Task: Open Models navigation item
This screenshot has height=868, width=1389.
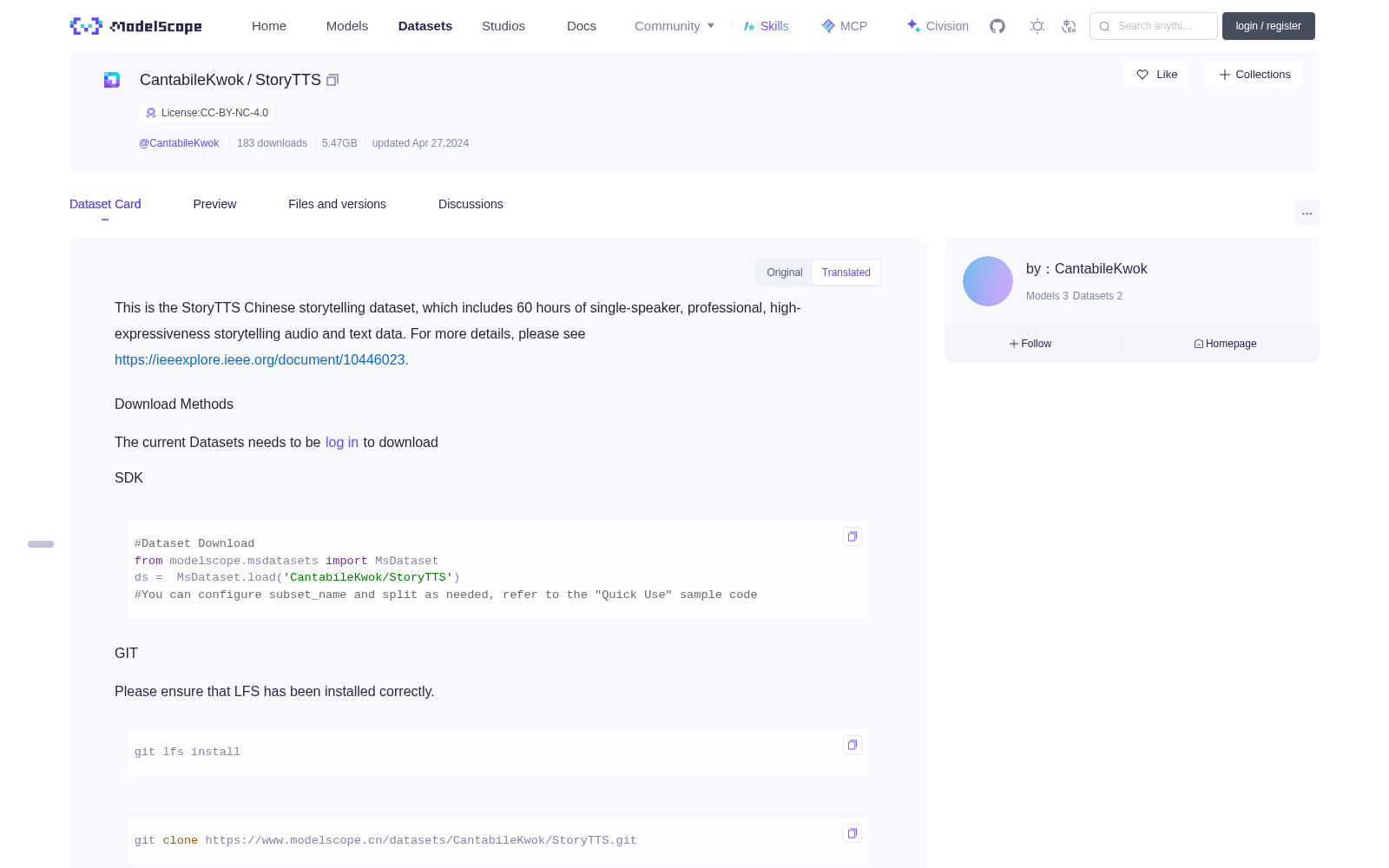Action: (347, 26)
